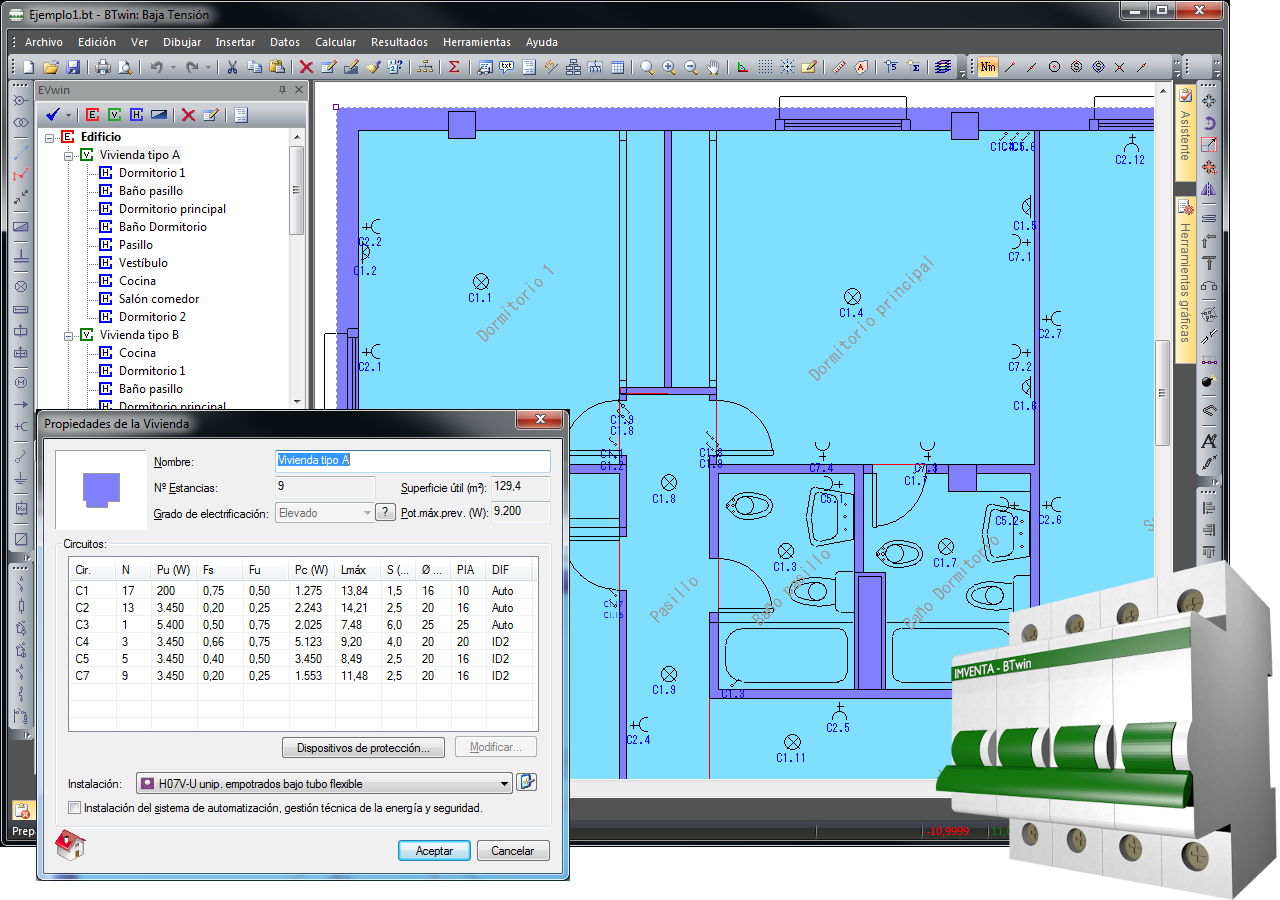Close the EVwin panel with its X

coord(298,89)
